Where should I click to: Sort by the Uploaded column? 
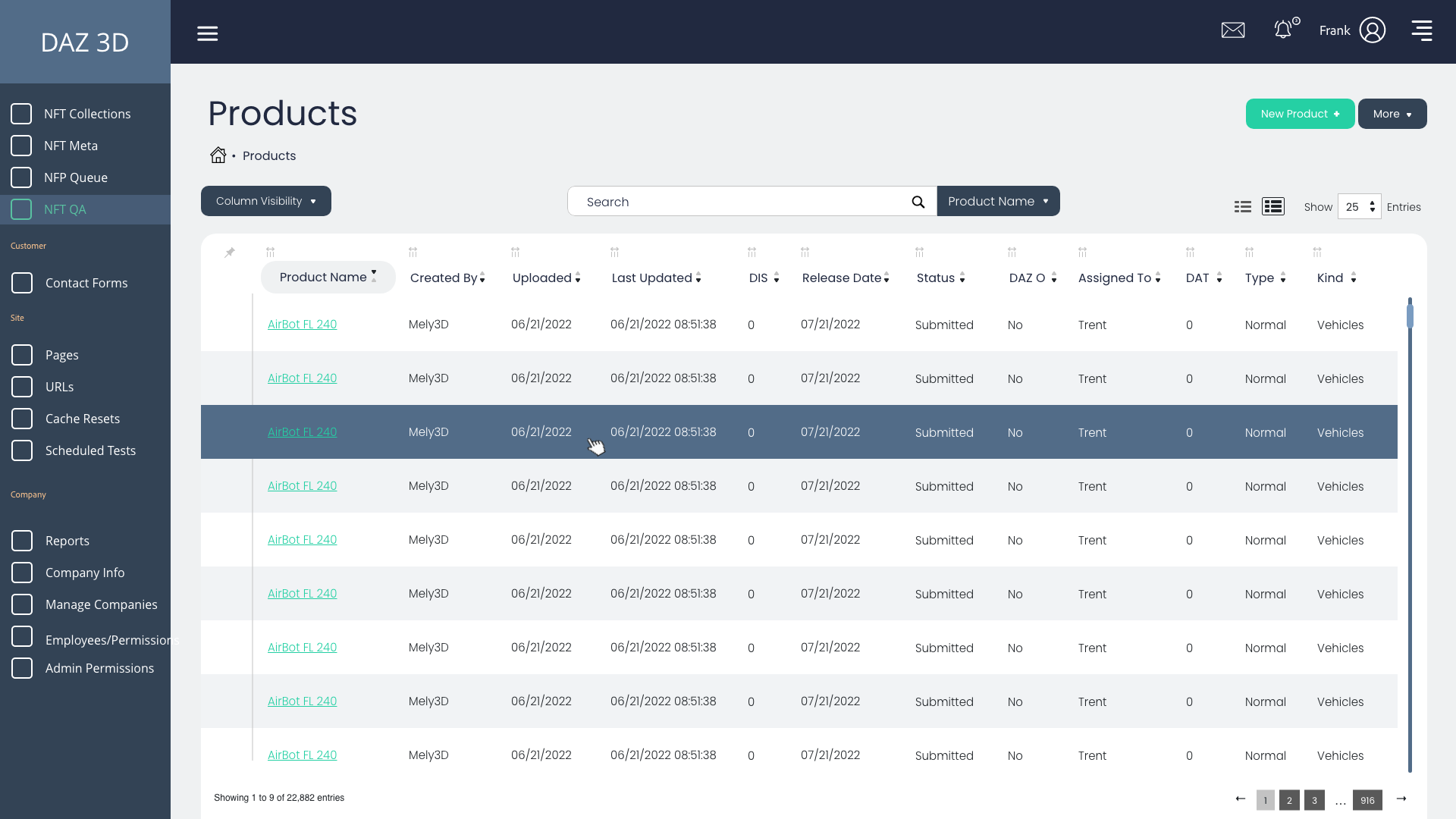click(546, 278)
